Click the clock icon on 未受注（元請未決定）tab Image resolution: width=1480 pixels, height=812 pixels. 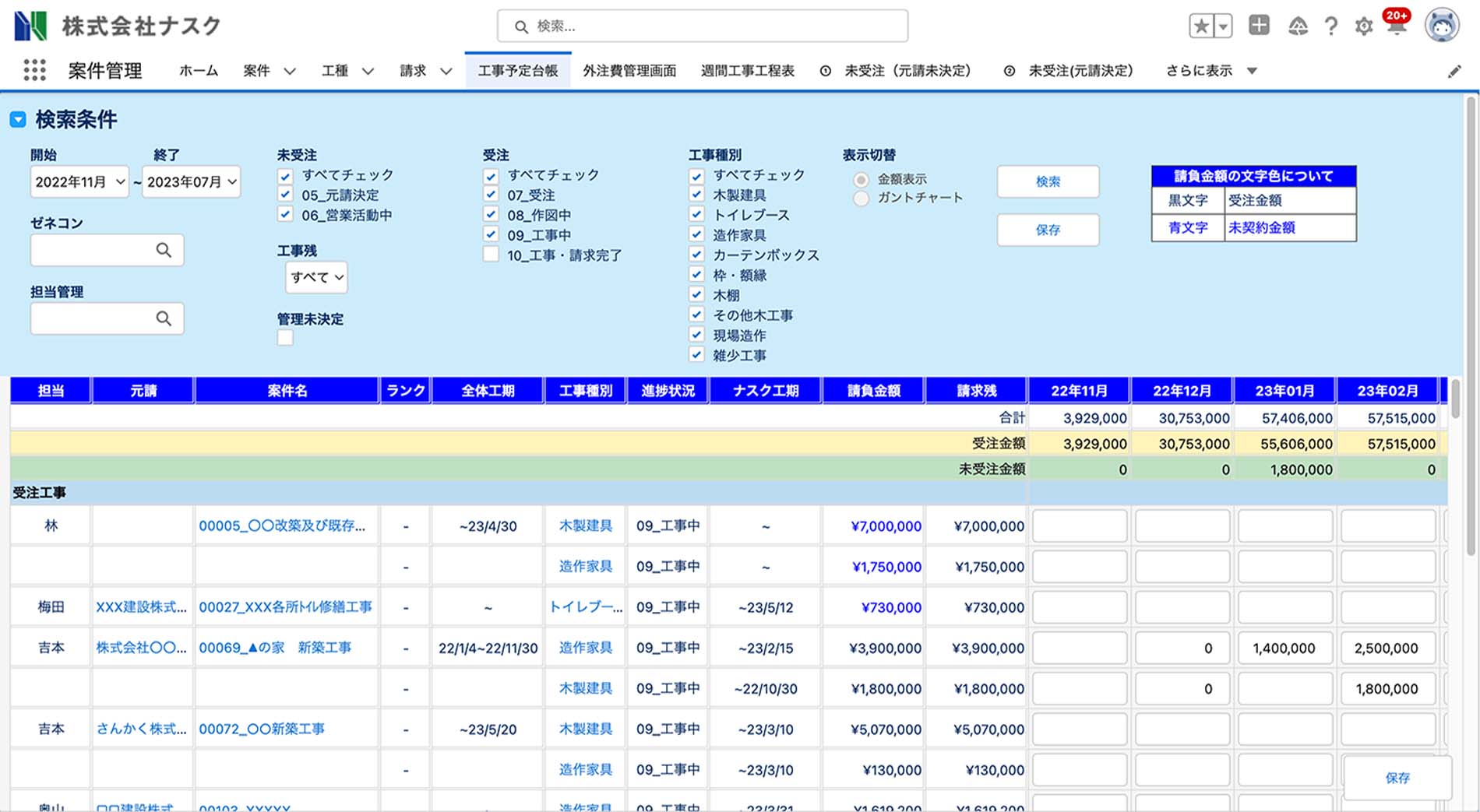[x=825, y=71]
